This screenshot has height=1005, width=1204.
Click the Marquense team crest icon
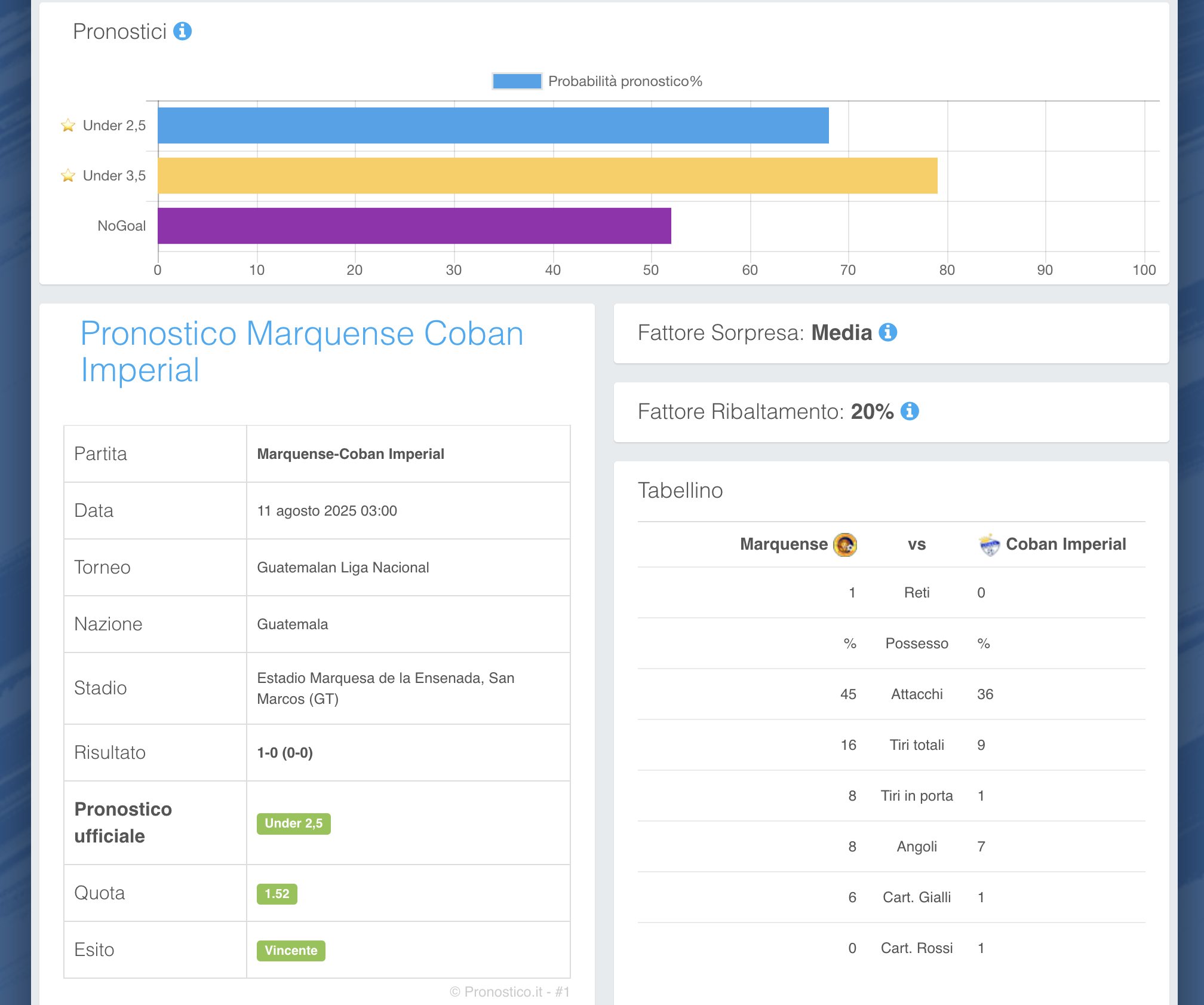point(845,544)
